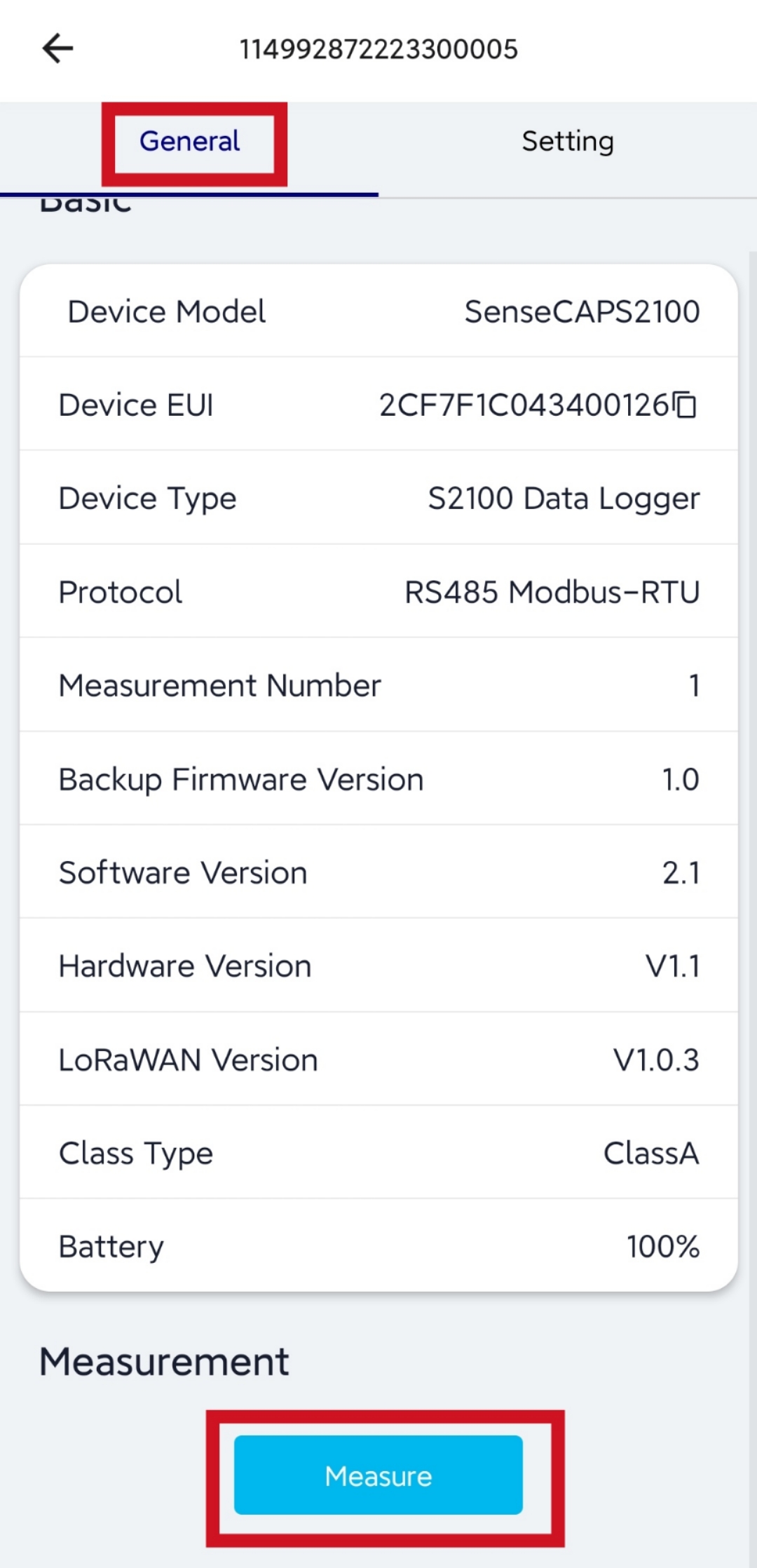Screen dimensions: 757x1568
Task: Tap the SenseCAPS2100 model value
Action: (582, 311)
